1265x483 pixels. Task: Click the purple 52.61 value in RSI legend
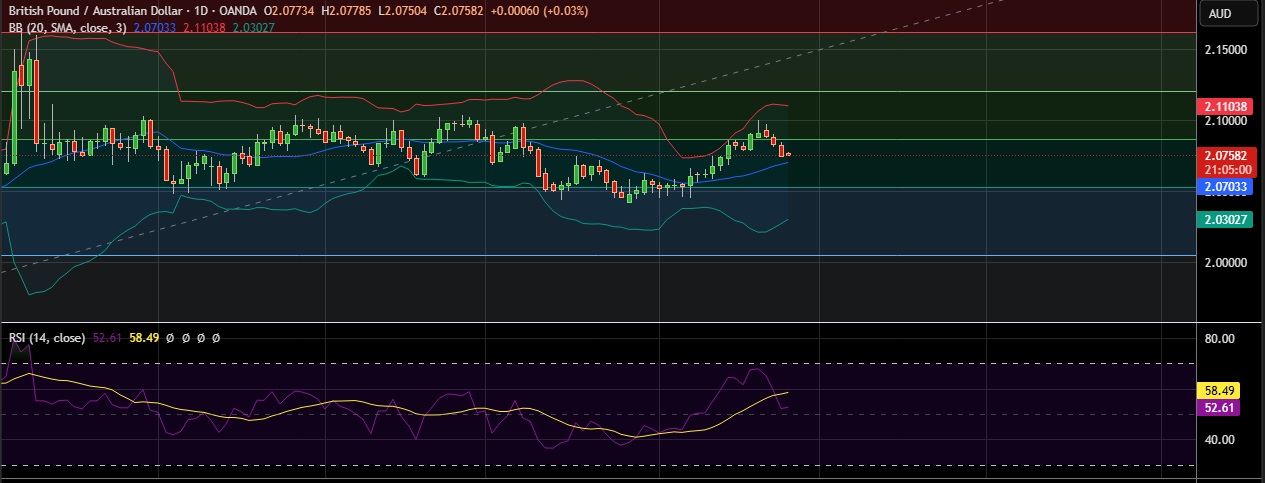pyautogui.click(x=108, y=338)
